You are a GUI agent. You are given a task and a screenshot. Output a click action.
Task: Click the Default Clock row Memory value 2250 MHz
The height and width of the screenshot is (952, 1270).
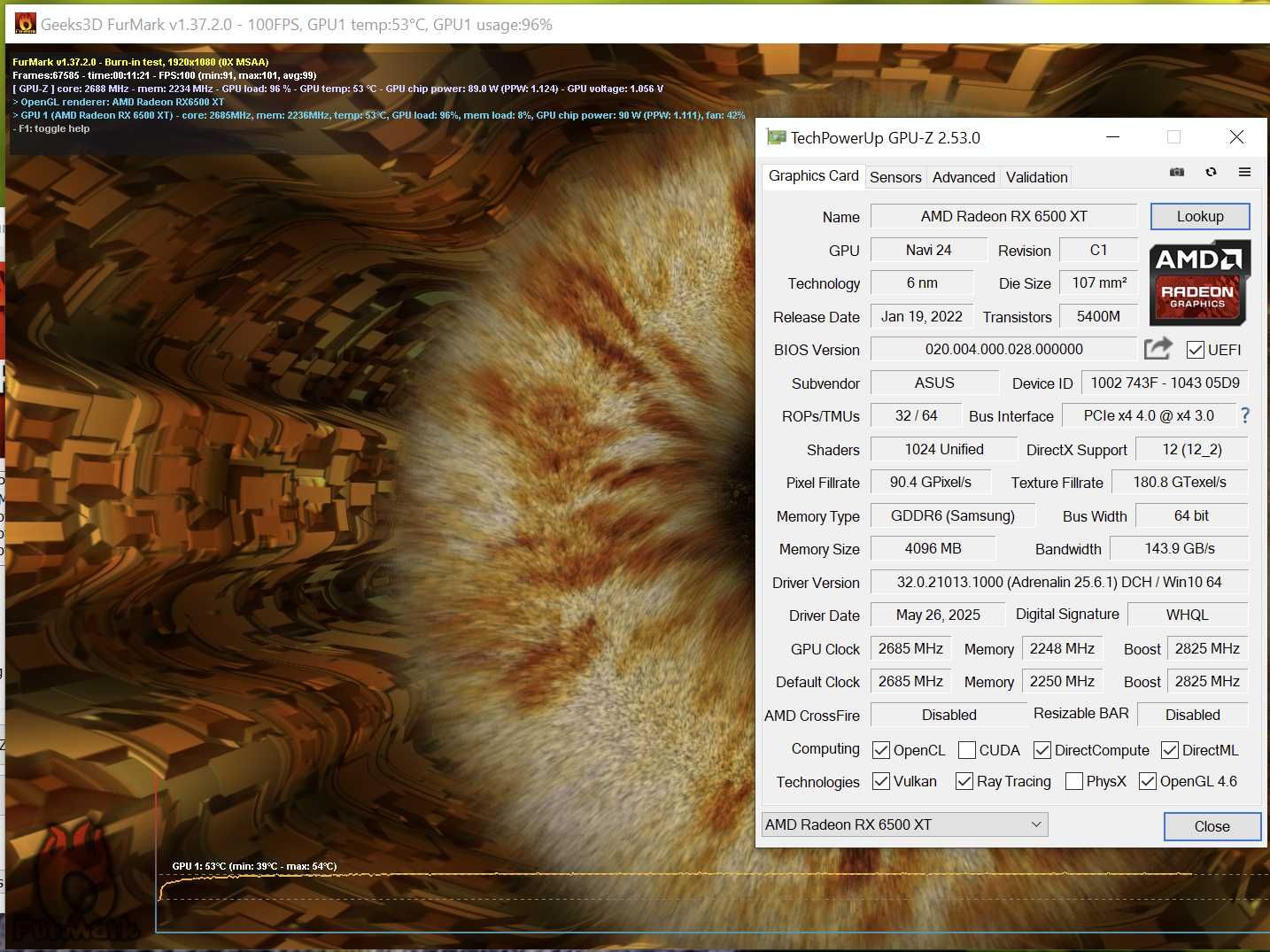pos(1062,681)
